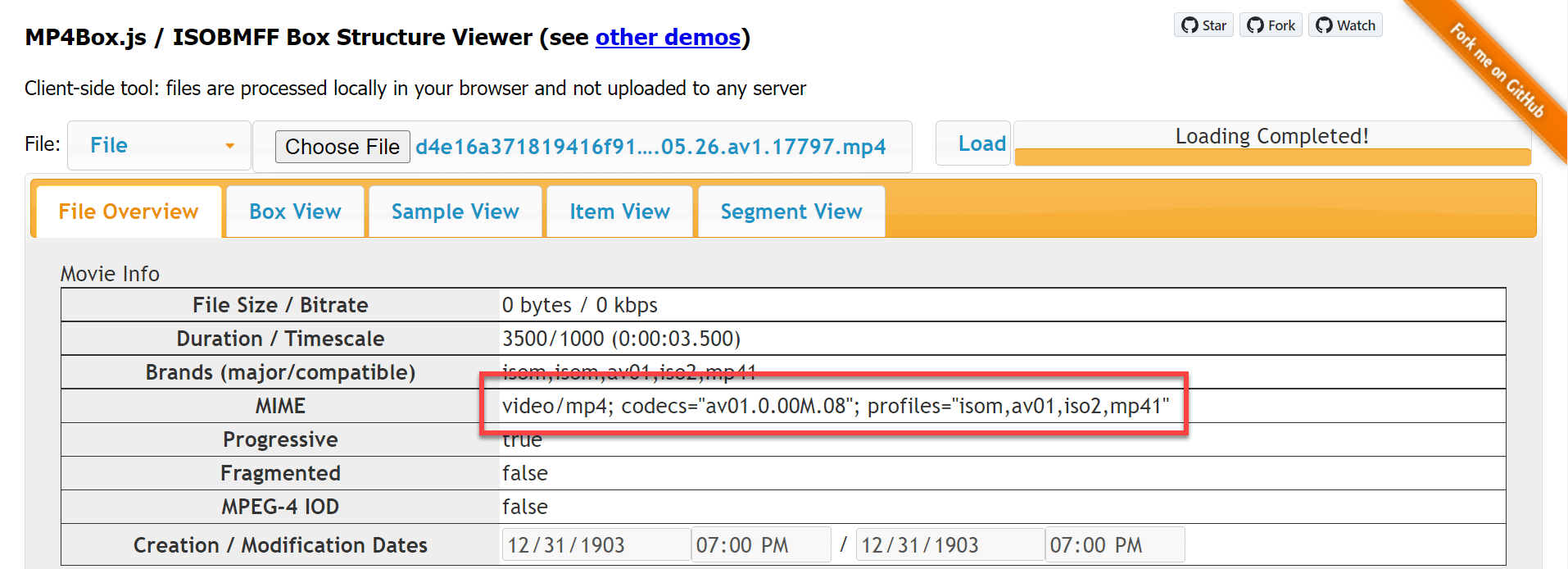
Task: Click the creation time field
Action: 760,545
